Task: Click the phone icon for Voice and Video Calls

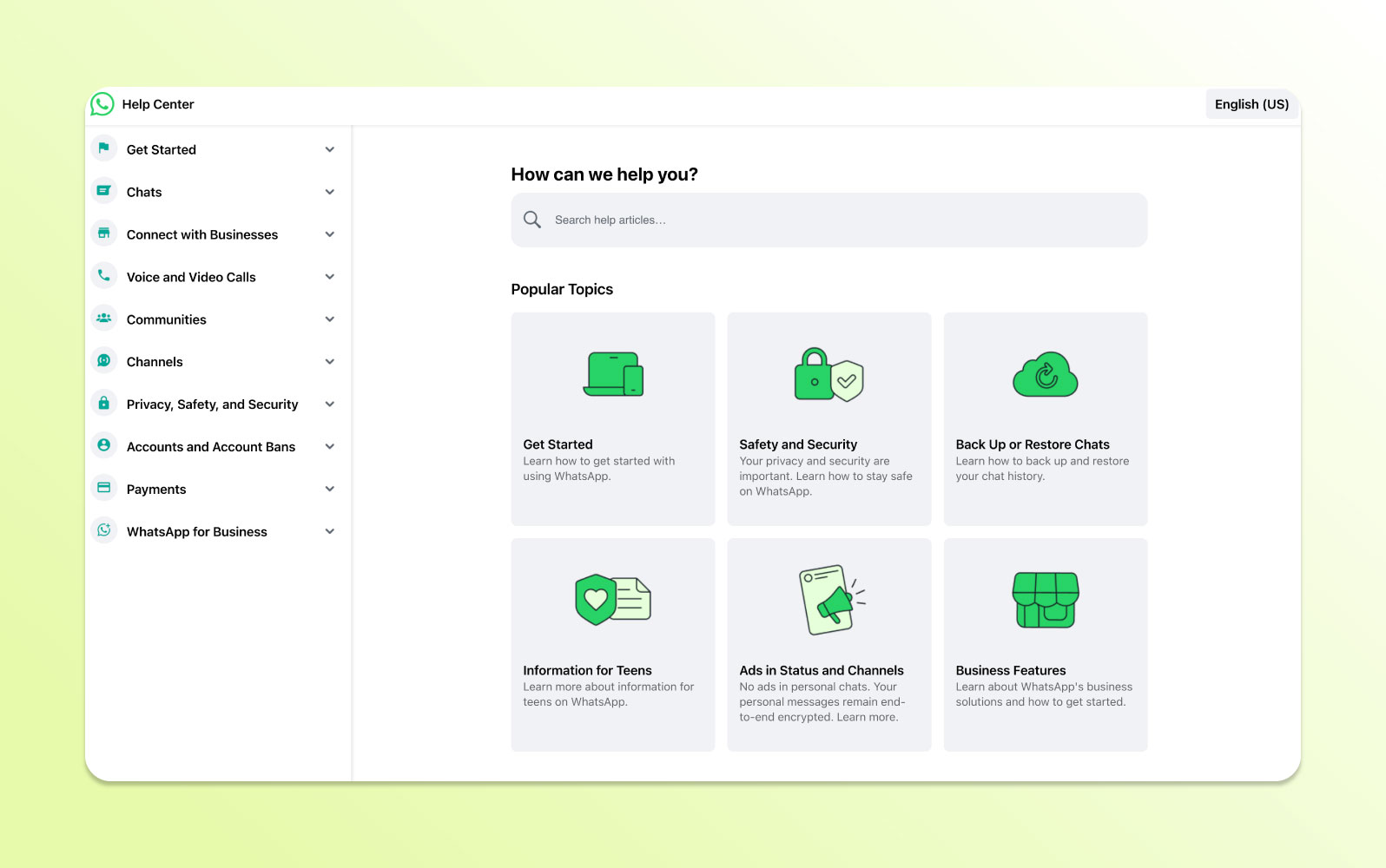Action: tap(104, 276)
